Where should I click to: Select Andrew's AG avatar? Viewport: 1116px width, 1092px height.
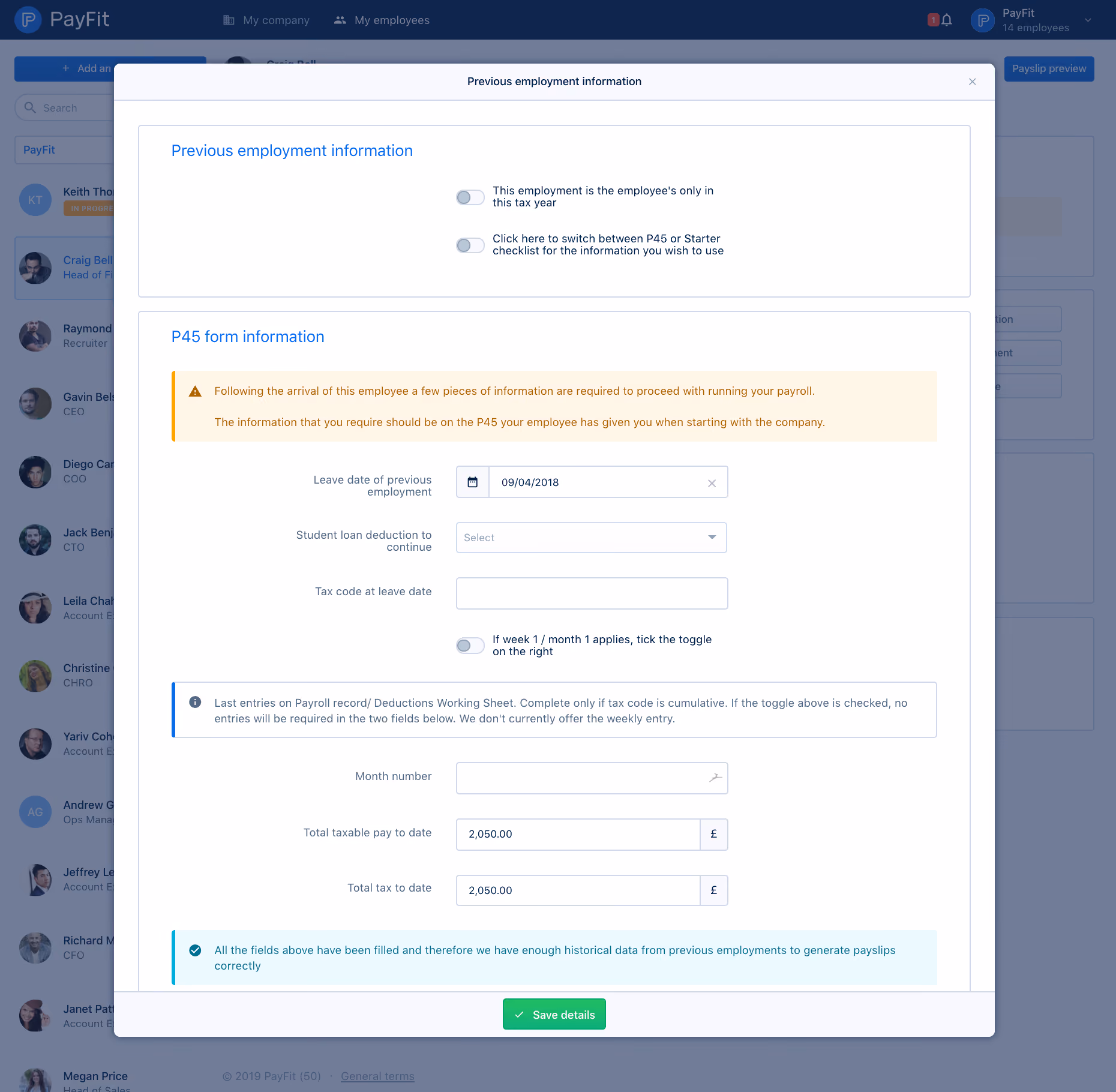[x=35, y=812]
